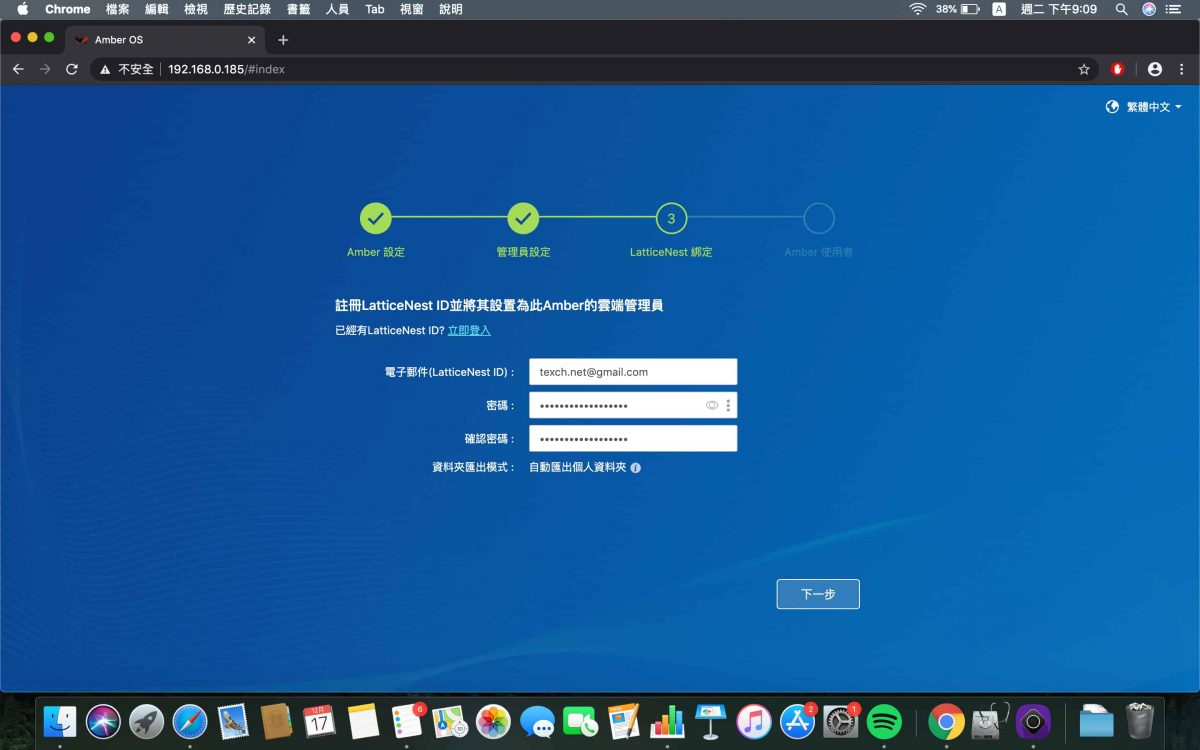The width and height of the screenshot is (1200, 750).
Task: Open the 檔案 menu
Action: (117, 9)
